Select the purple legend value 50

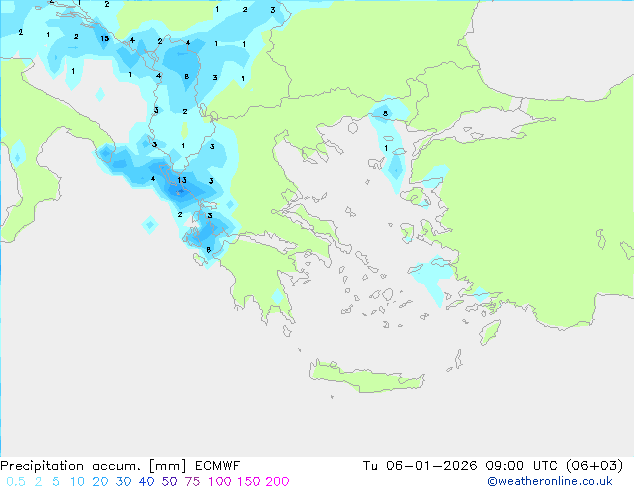tap(169, 482)
